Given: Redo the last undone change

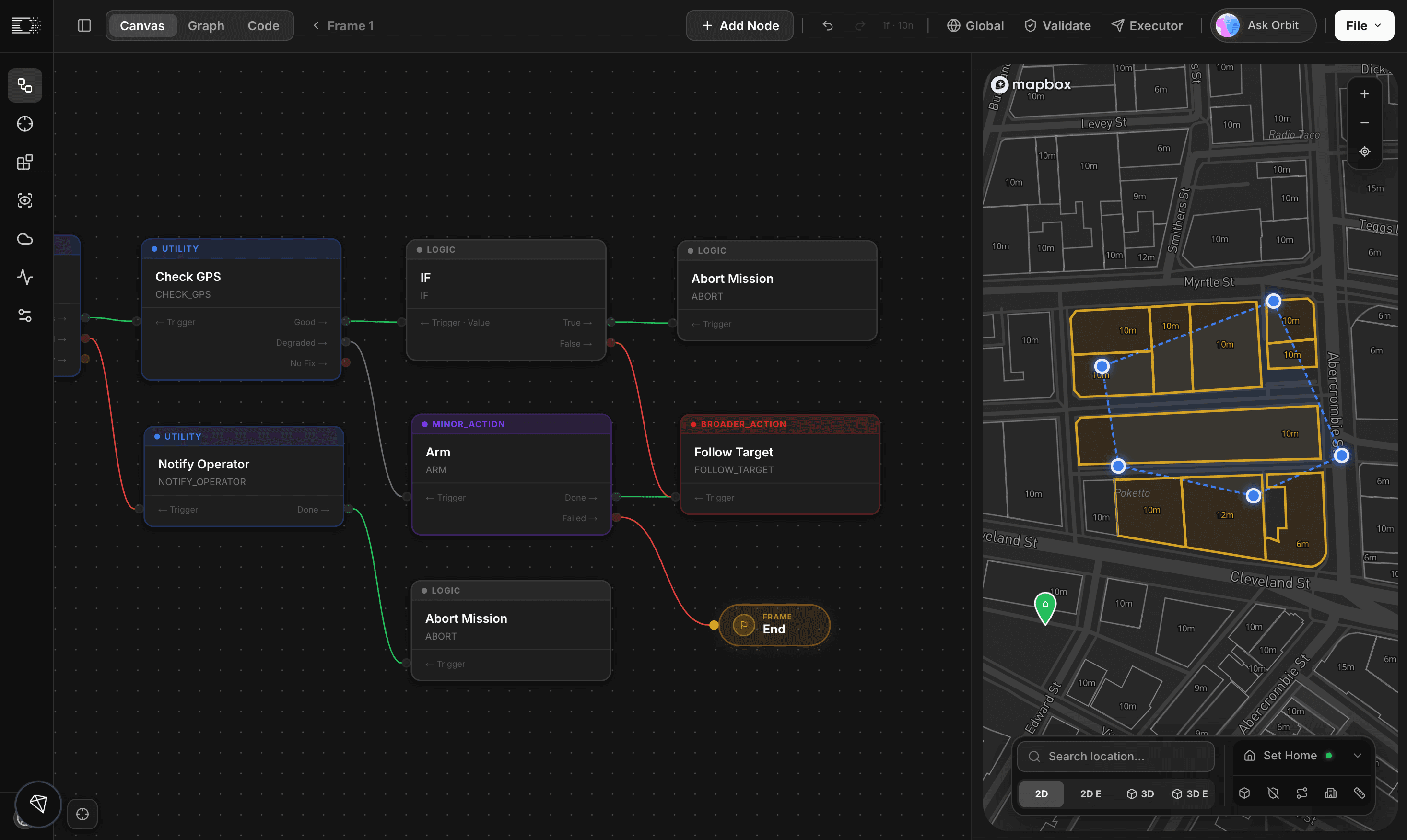Looking at the screenshot, I should pos(860,25).
